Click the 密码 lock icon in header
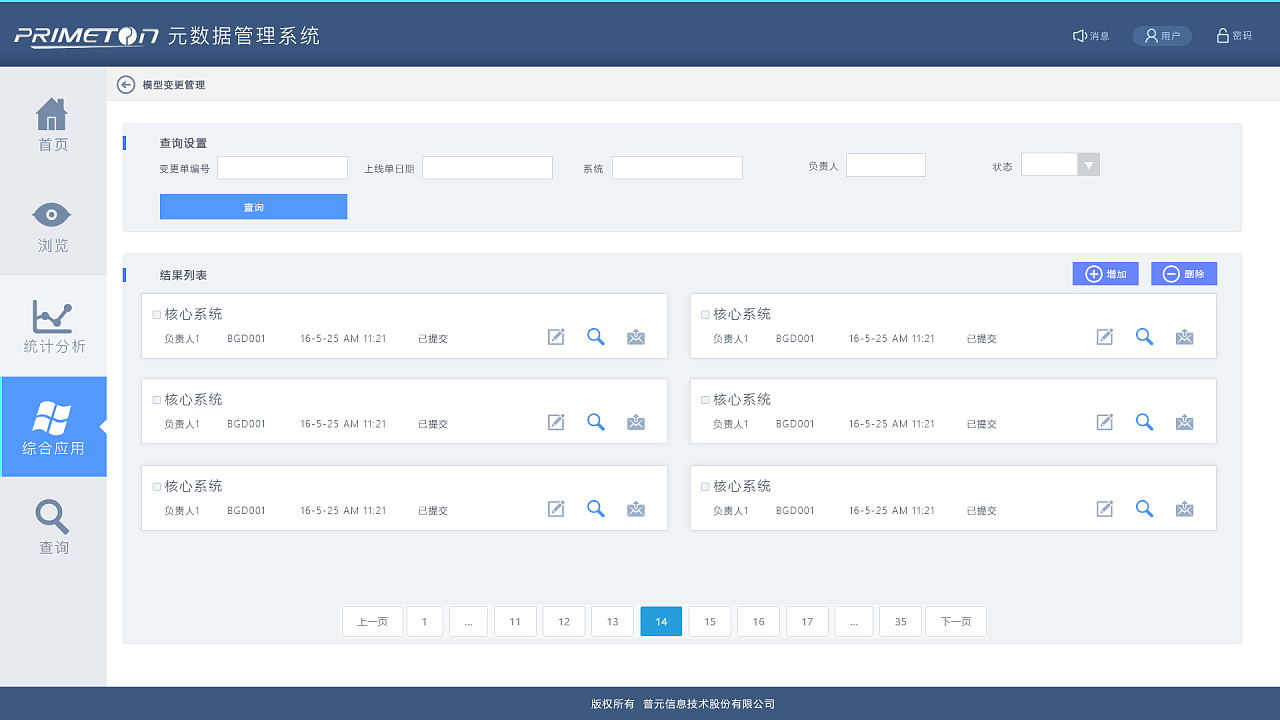 pyautogui.click(x=1222, y=35)
